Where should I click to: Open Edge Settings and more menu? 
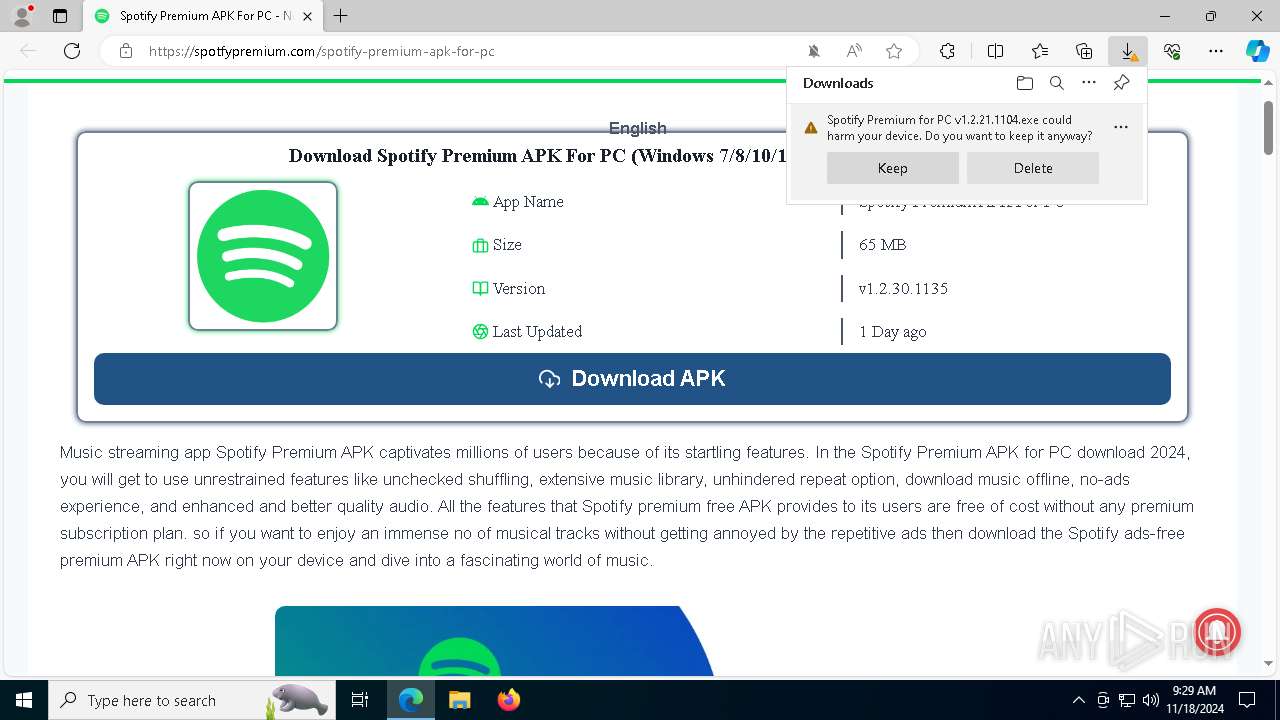click(x=1216, y=51)
